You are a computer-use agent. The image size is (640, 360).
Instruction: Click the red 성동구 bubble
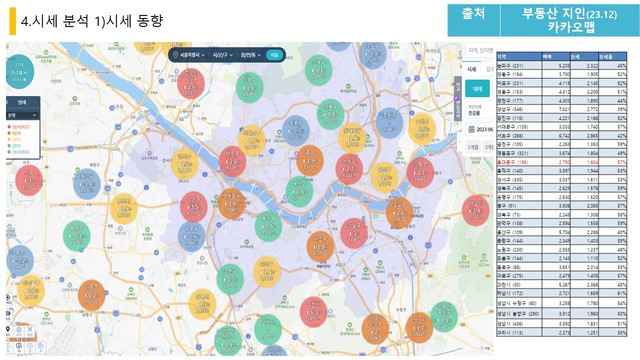pos(349,169)
